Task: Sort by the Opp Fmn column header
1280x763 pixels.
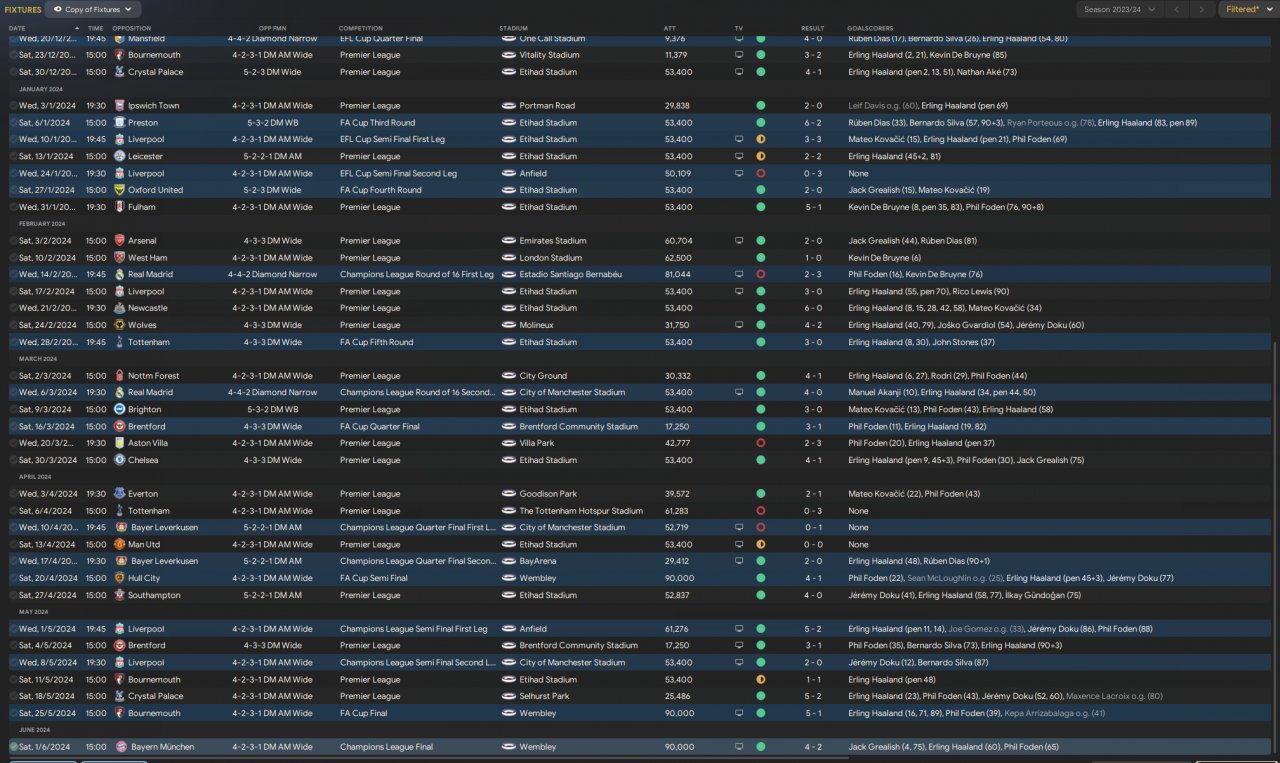Action: click(x=271, y=28)
